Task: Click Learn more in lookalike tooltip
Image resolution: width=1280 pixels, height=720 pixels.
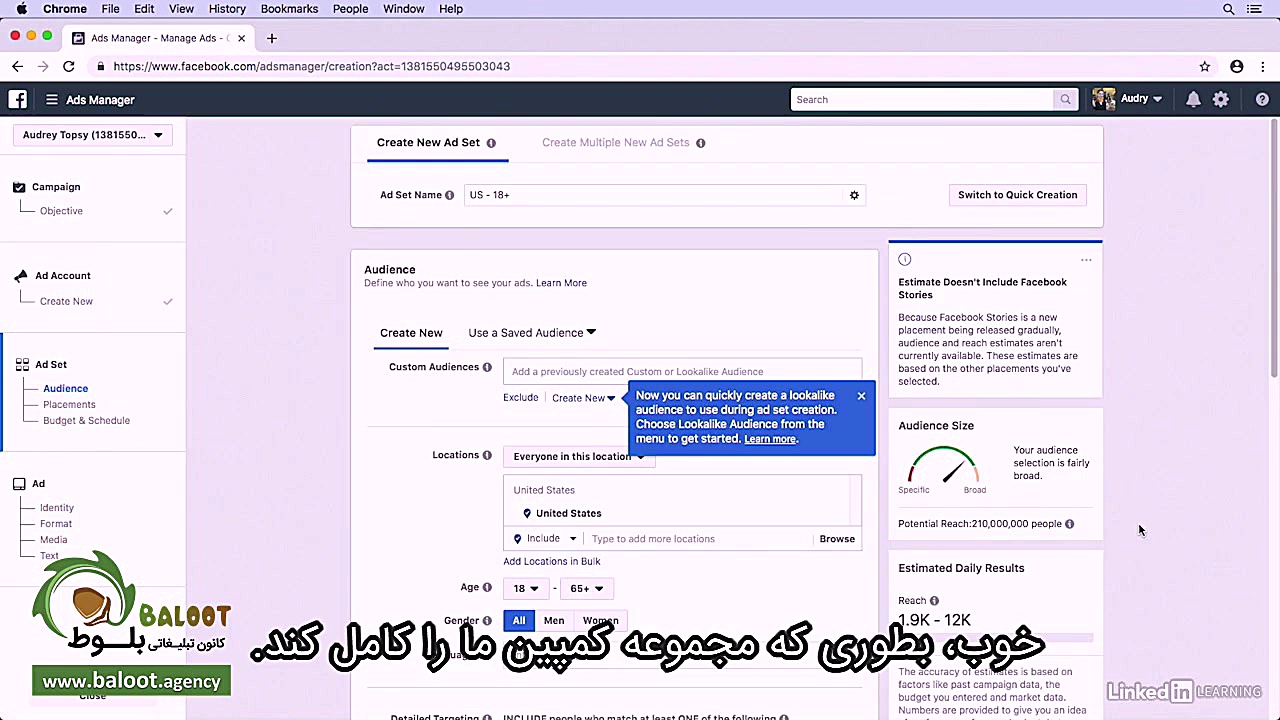Action: (x=770, y=439)
